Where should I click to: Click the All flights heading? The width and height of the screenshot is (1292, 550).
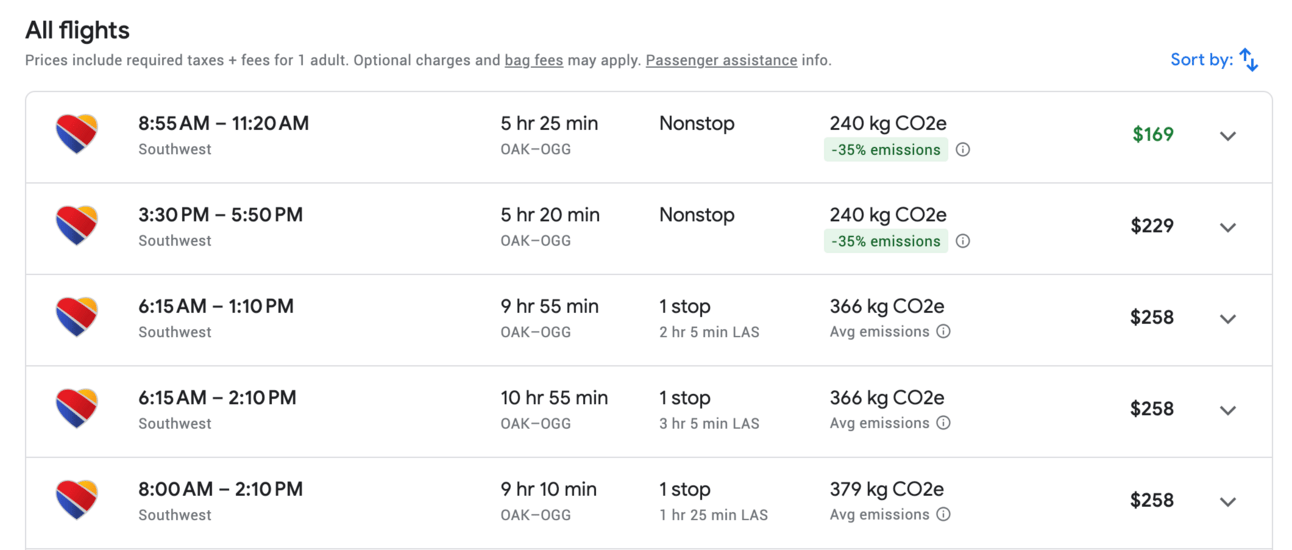click(x=77, y=31)
